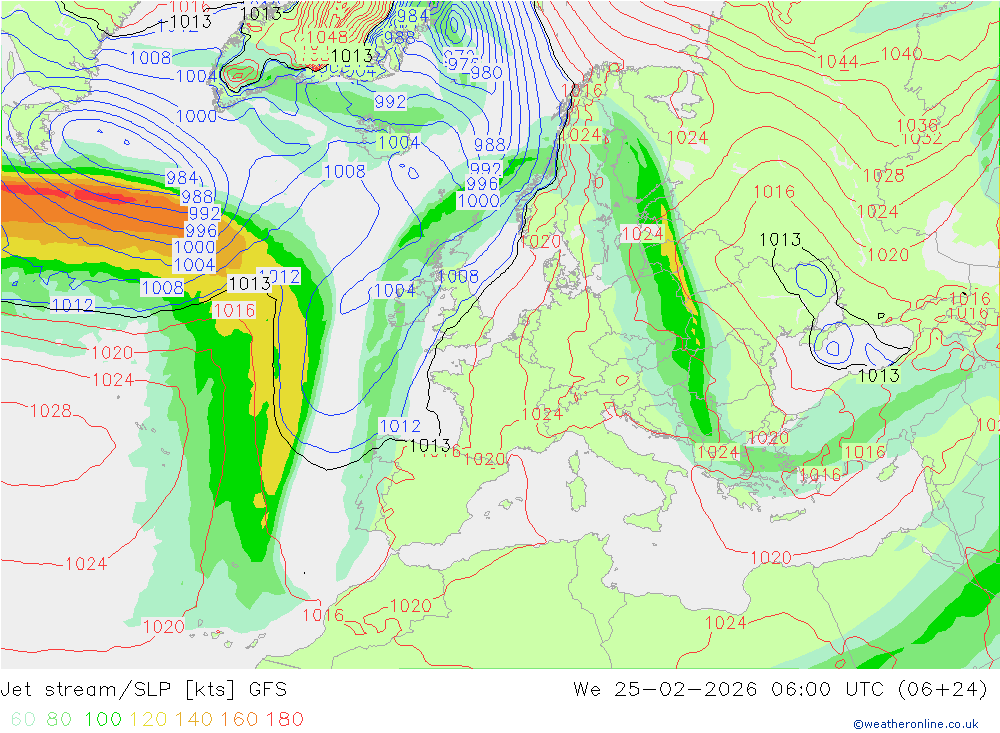
Task: Click the 160 kts legend value
Action: click(x=239, y=719)
